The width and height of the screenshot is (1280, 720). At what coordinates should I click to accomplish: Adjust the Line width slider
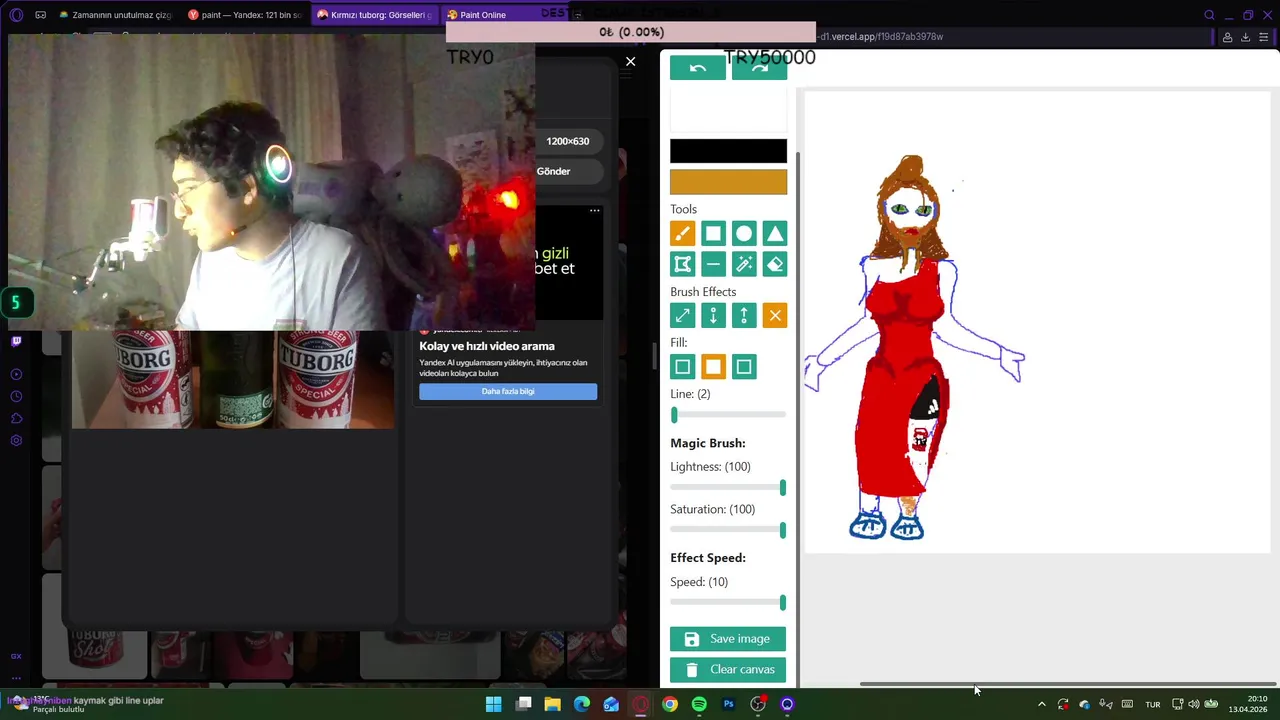(728, 415)
